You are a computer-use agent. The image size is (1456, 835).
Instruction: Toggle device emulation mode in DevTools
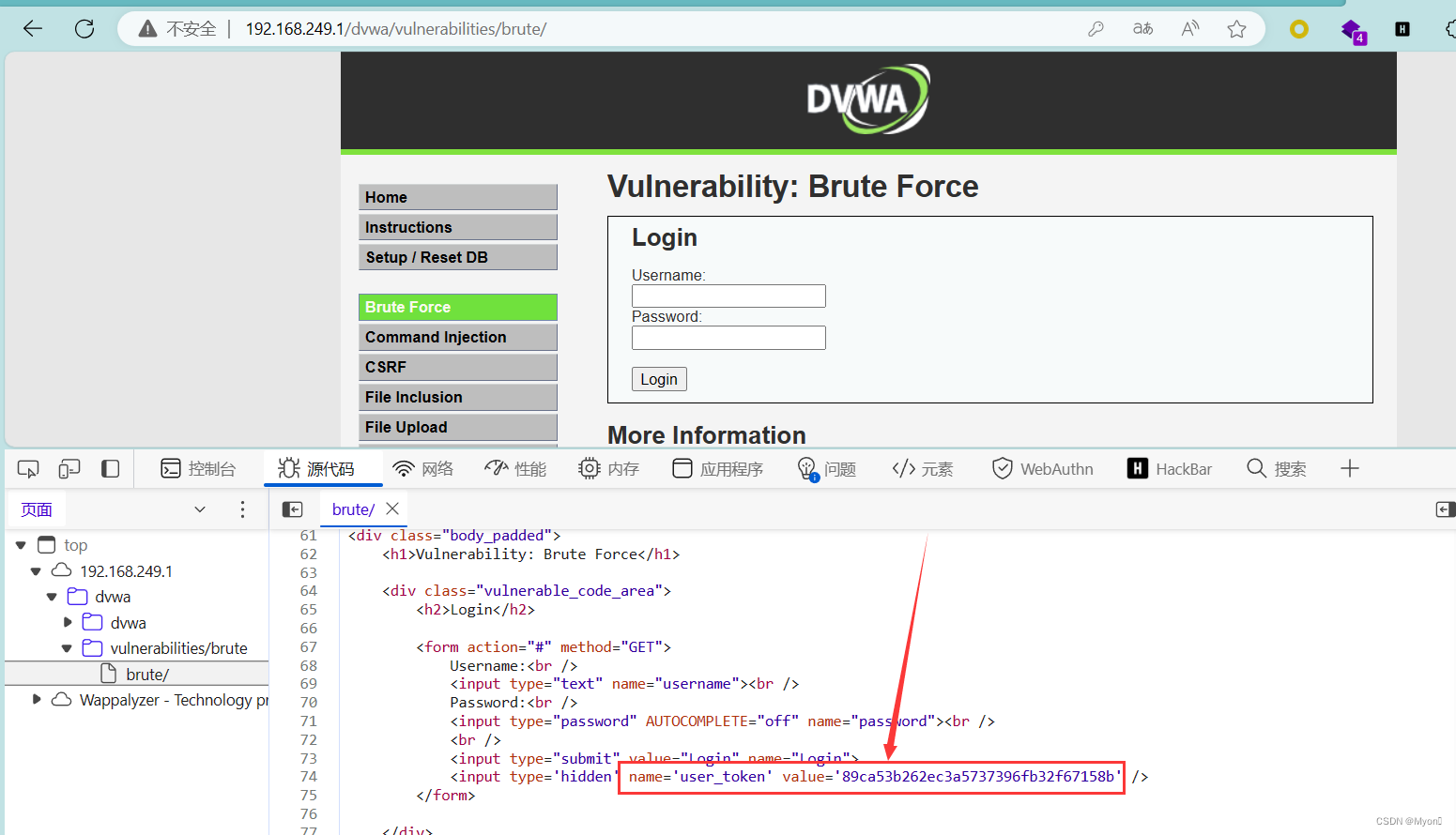(x=68, y=468)
